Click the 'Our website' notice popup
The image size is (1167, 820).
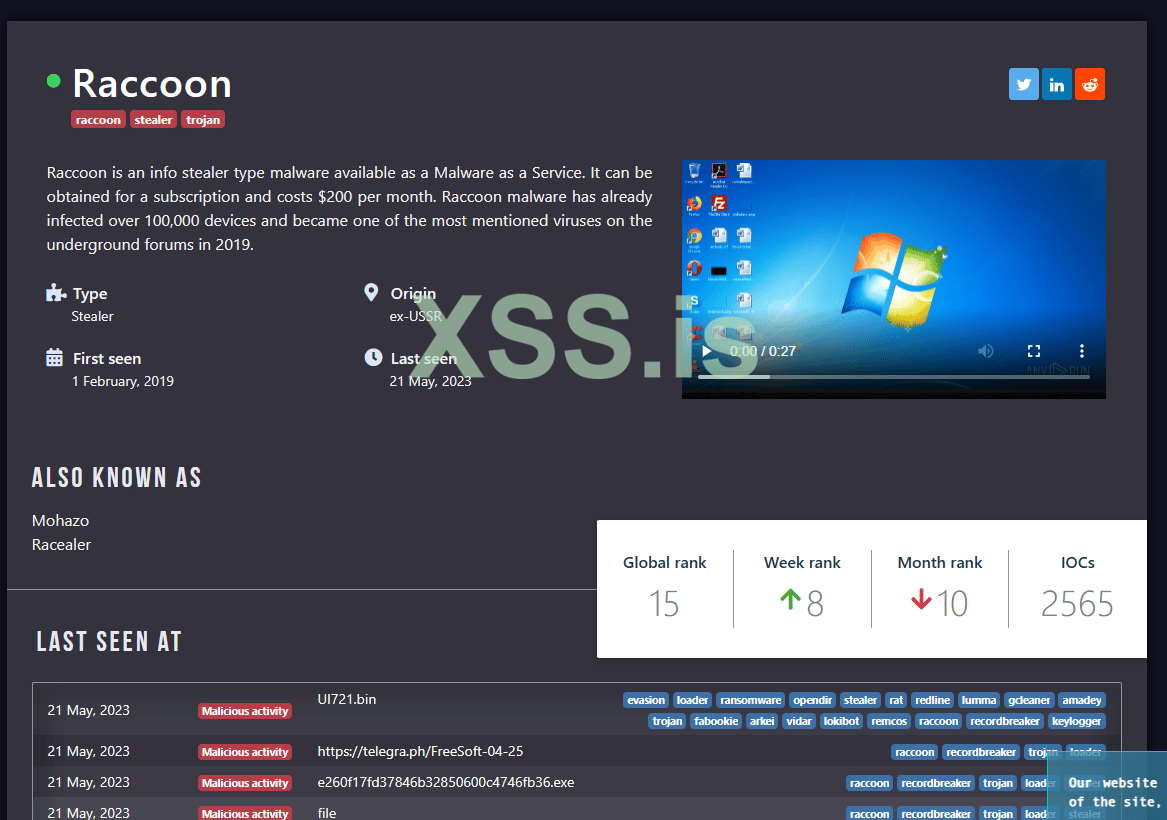pos(1107,786)
